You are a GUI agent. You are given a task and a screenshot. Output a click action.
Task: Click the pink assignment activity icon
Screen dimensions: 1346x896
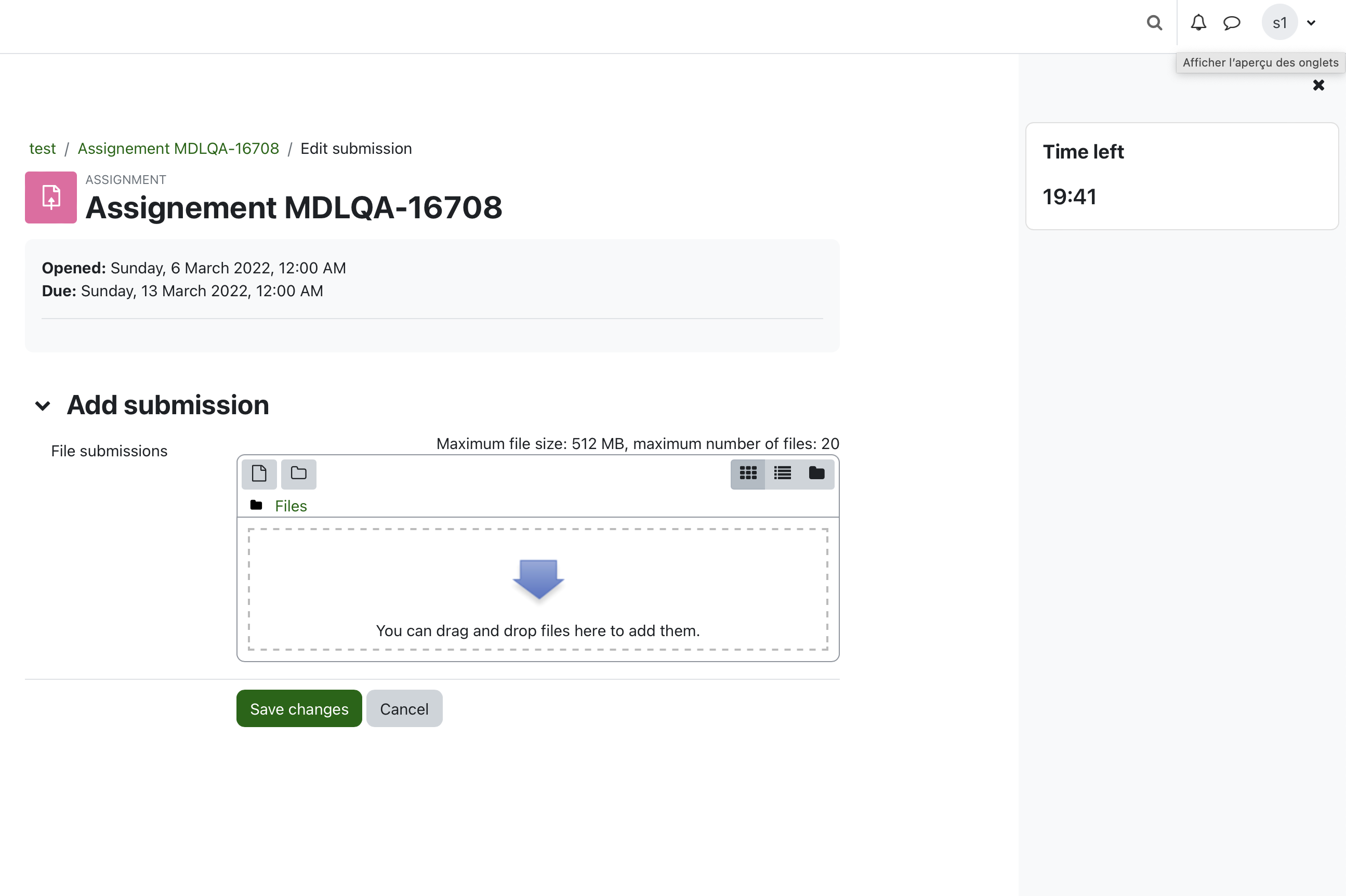(51, 197)
